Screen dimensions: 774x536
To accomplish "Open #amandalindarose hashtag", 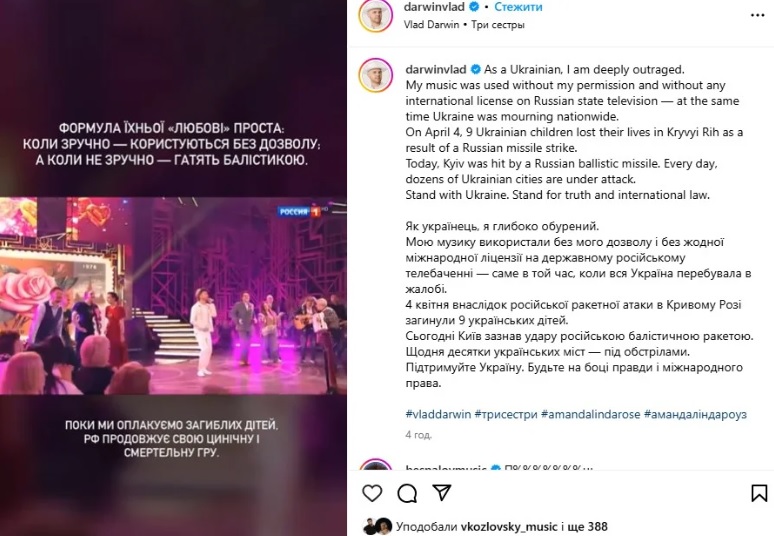I will pos(590,414).
